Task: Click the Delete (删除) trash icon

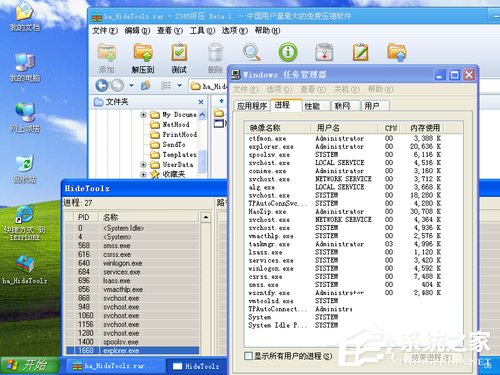Action: [x=215, y=52]
